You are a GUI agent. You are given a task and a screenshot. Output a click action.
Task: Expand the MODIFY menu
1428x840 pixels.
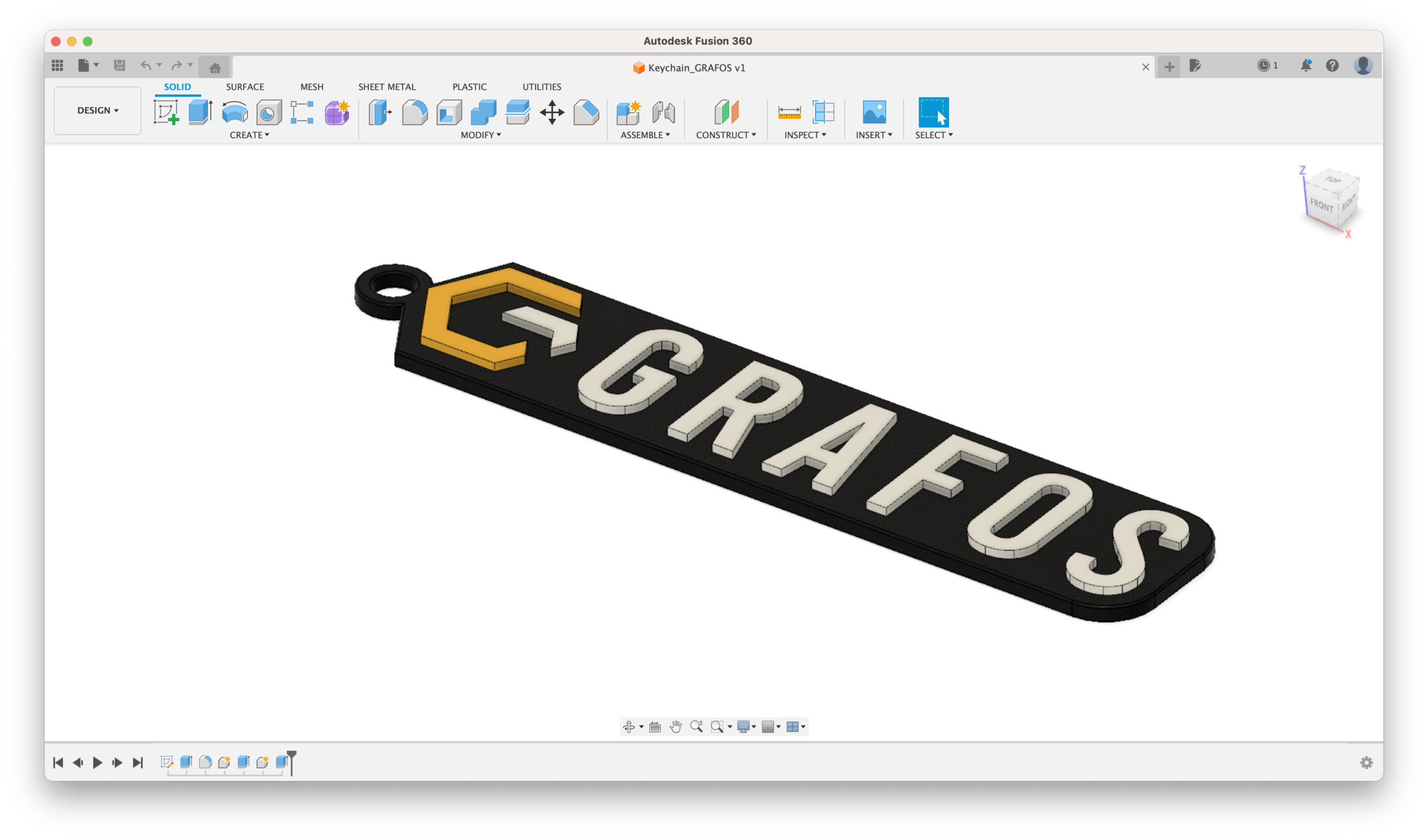click(x=480, y=135)
